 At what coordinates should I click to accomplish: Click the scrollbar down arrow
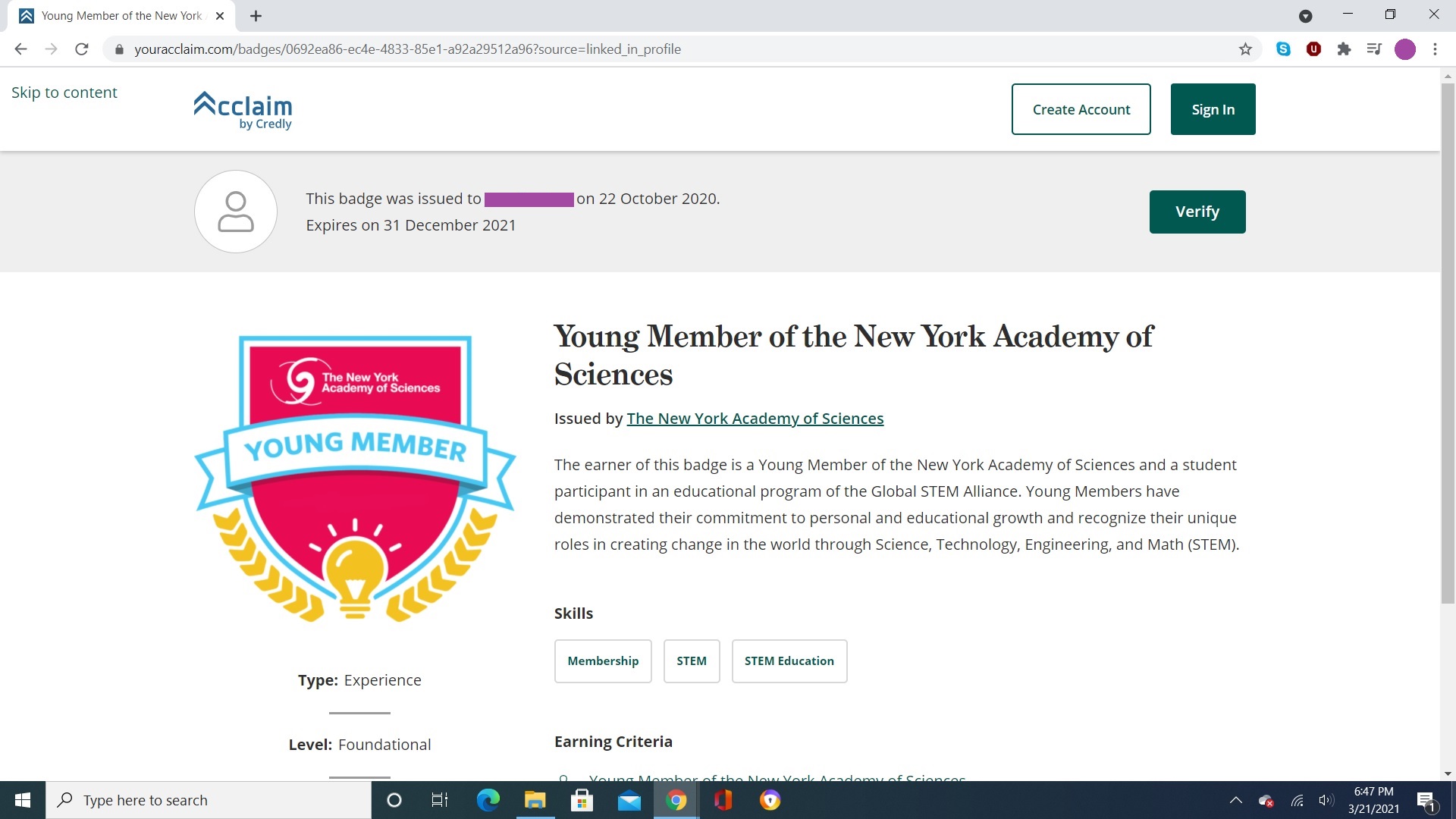1448,773
